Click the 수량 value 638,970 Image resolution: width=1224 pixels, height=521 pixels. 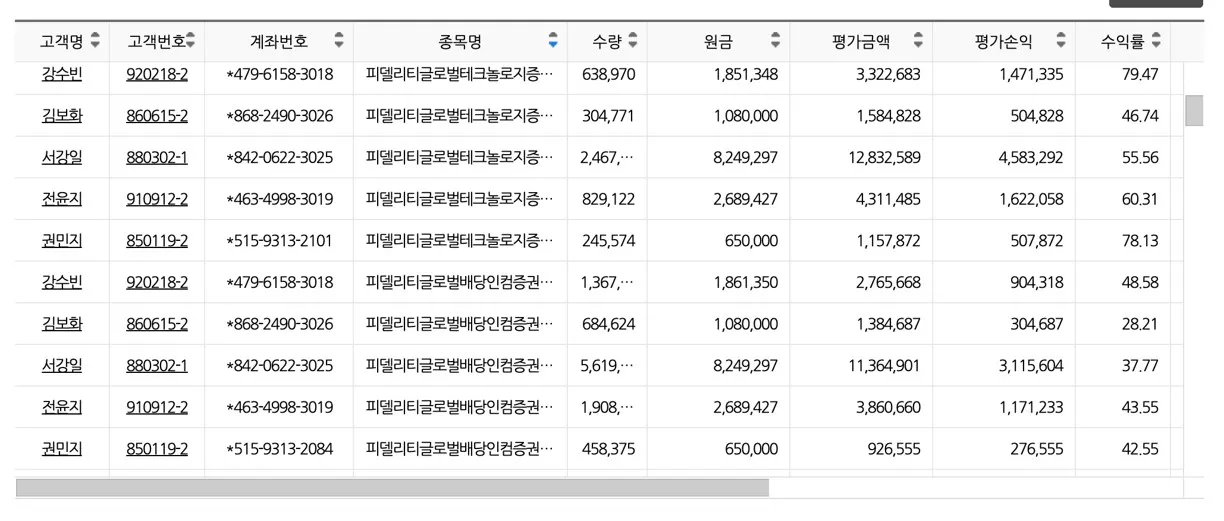coord(608,74)
